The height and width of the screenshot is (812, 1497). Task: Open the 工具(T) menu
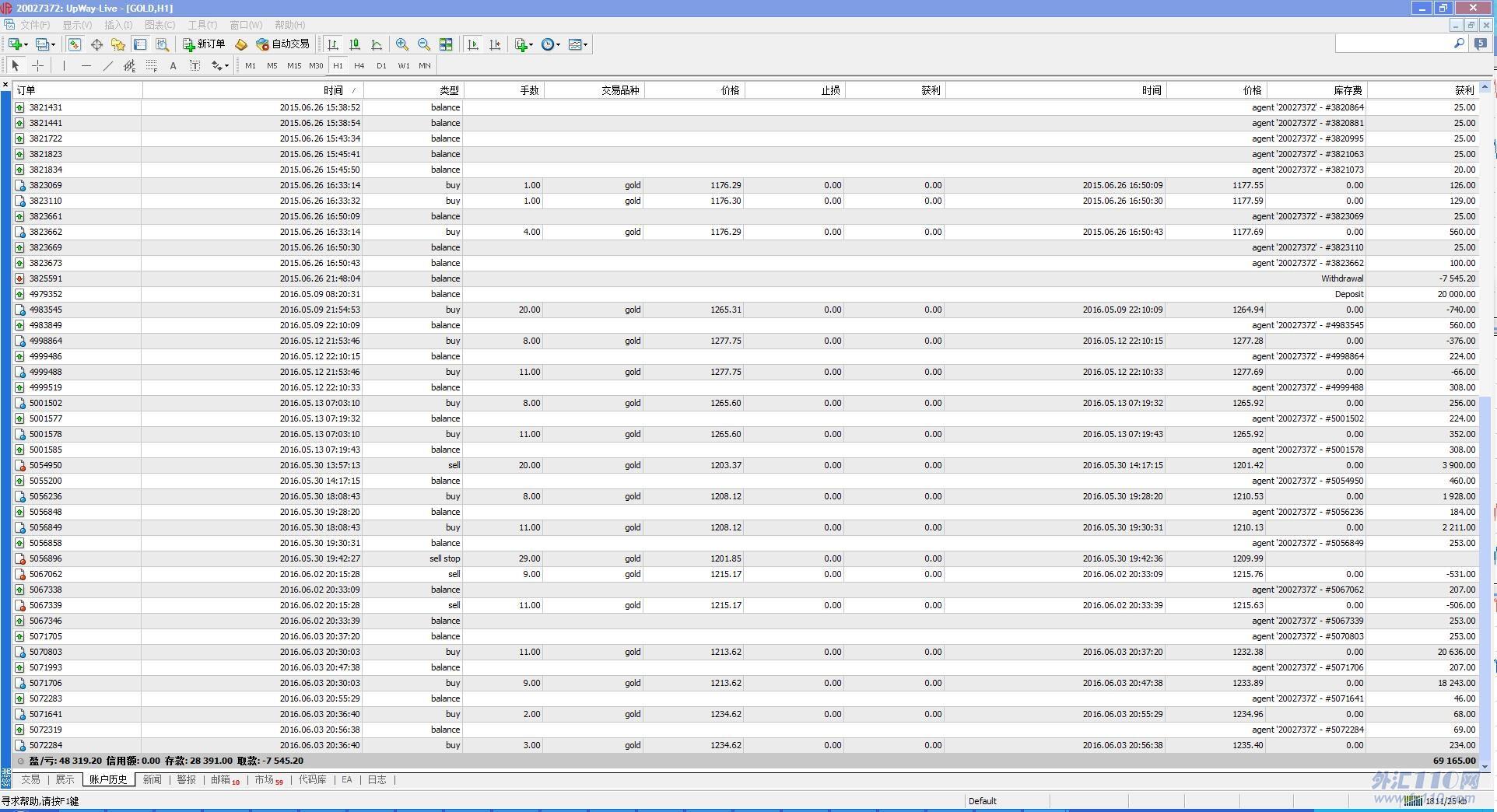[202, 25]
